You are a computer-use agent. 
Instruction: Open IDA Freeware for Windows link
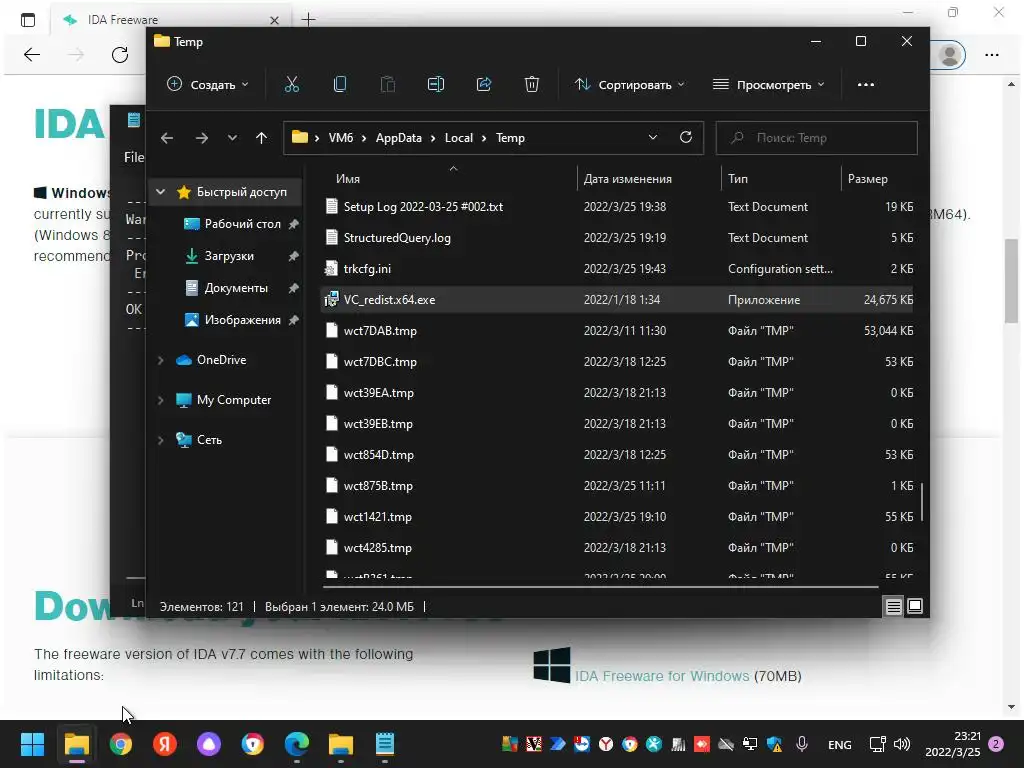click(x=662, y=676)
